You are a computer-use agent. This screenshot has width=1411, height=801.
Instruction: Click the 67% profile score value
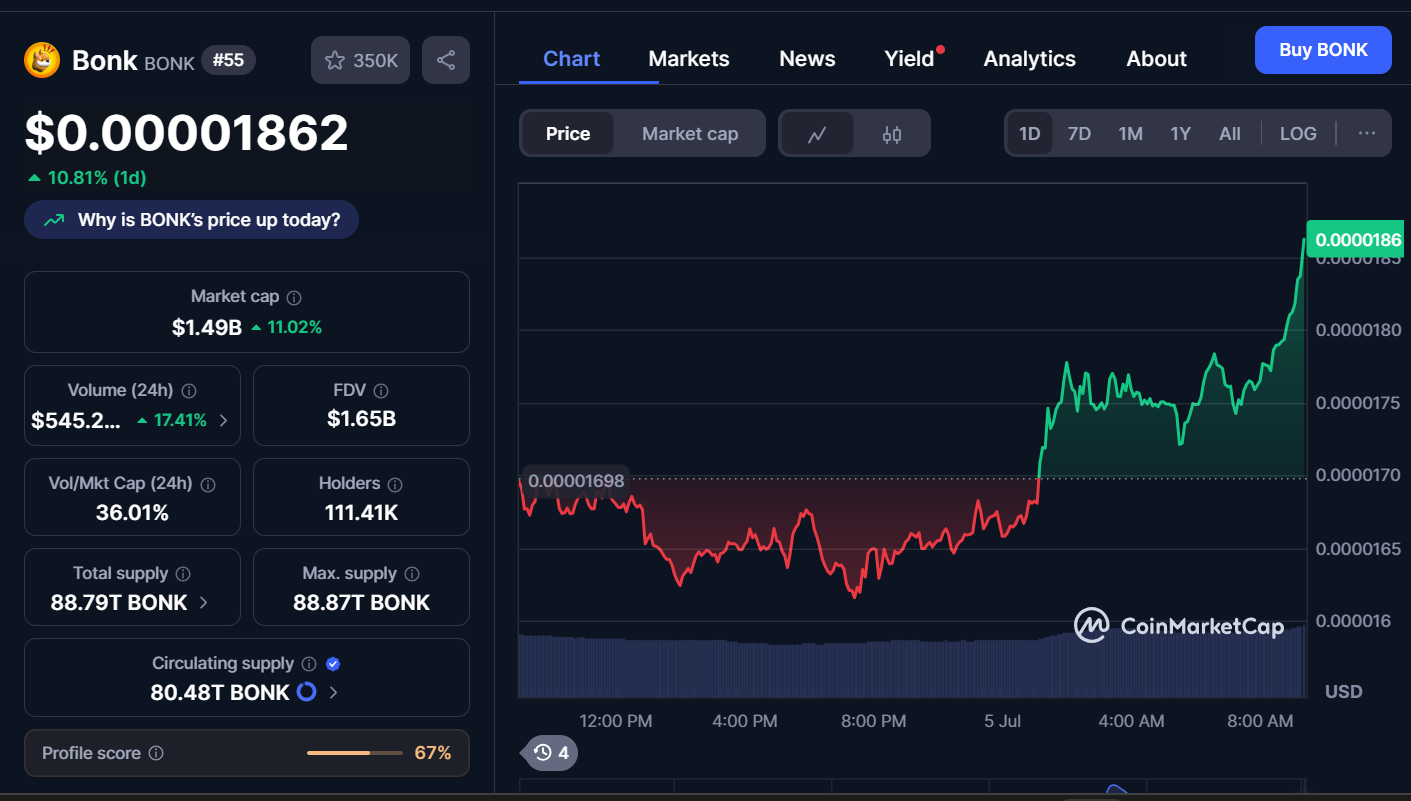[x=433, y=753]
